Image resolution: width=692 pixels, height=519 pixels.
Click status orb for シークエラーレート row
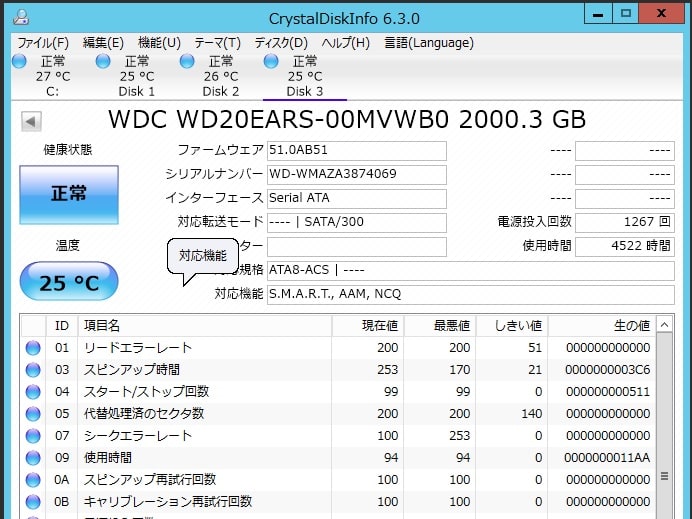click(x=33, y=436)
